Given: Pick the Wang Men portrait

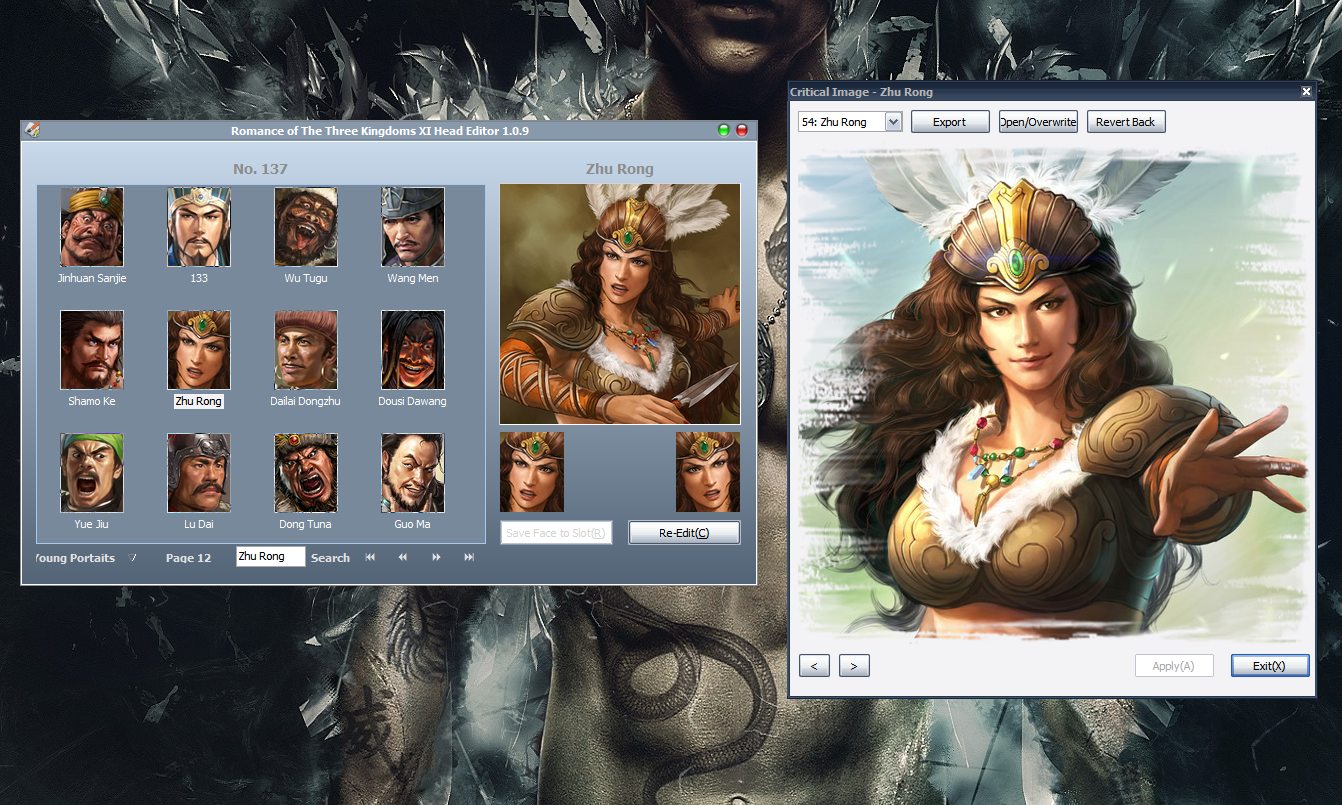Looking at the screenshot, I should click(413, 227).
